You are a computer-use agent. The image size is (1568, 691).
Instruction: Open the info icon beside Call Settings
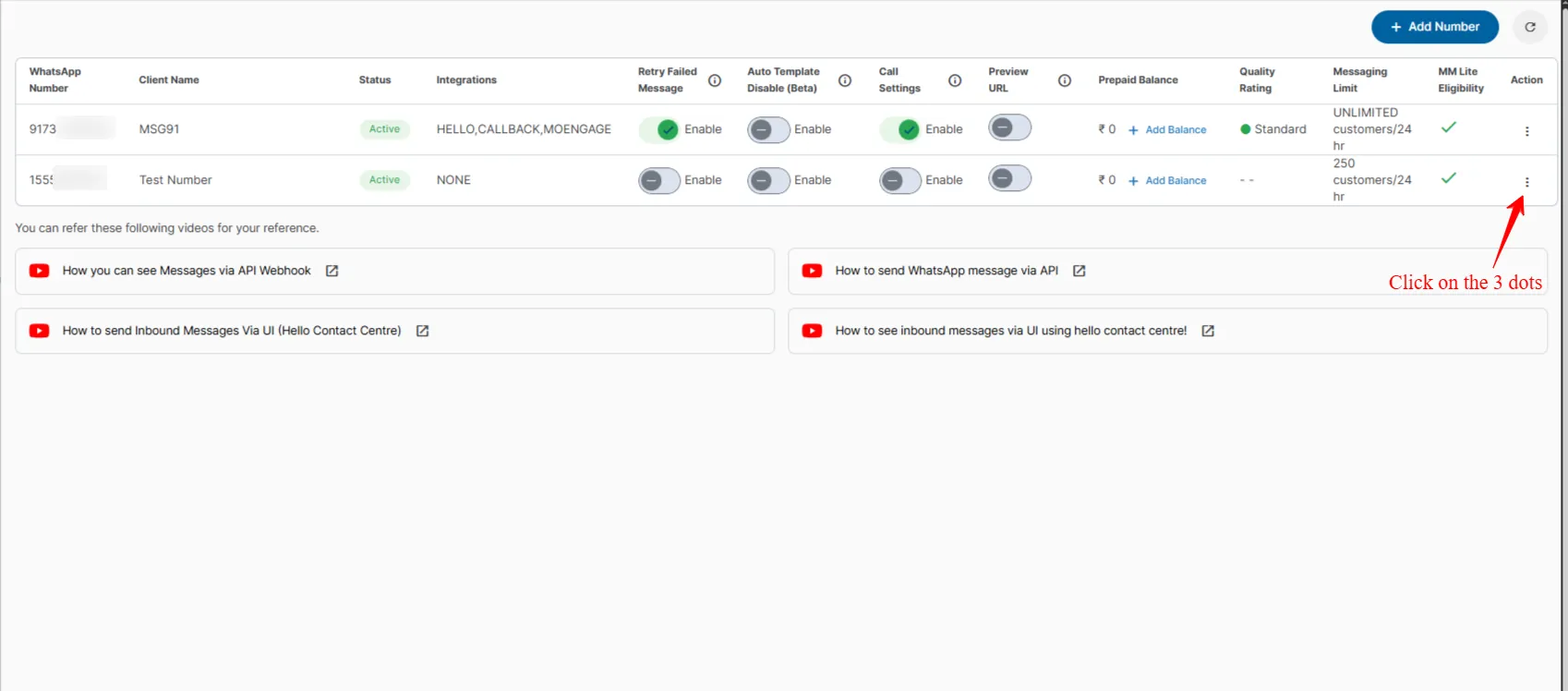coord(955,80)
